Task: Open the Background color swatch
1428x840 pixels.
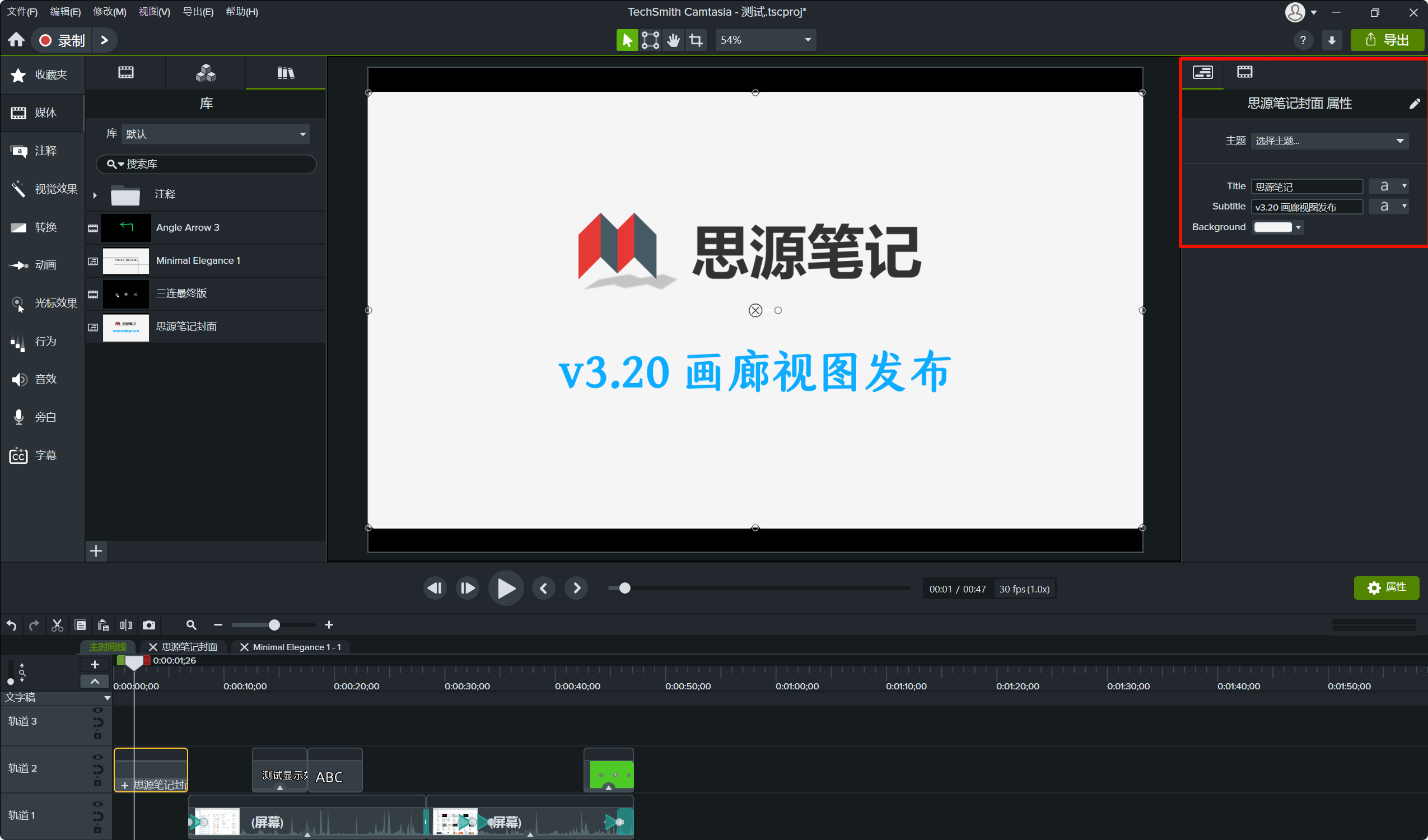Action: pos(1278,227)
